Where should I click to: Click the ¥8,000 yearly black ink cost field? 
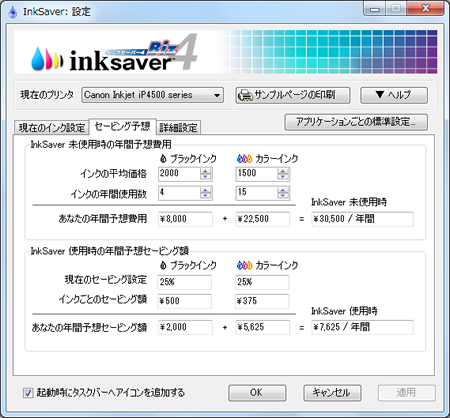(x=185, y=219)
